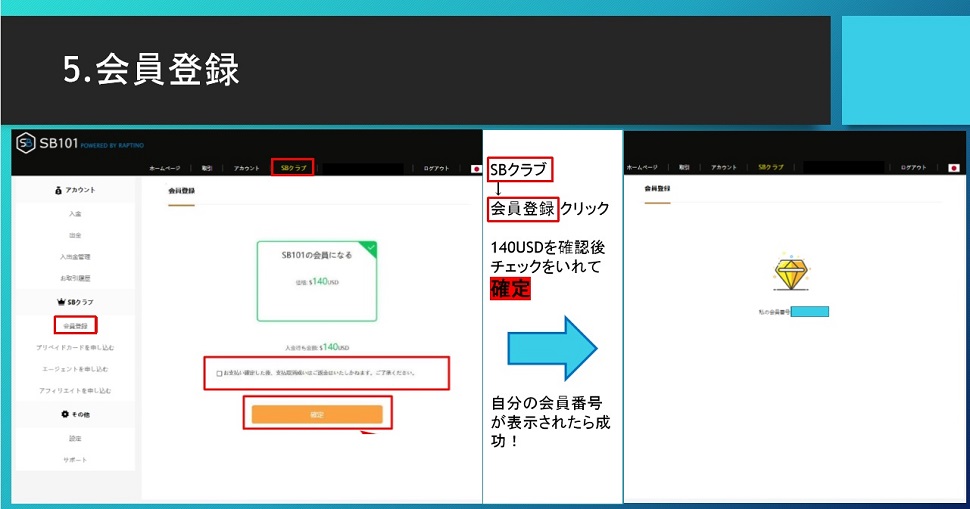Open お取引履歴 in the sidebar
This screenshot has width=970, height=509.
coord(75,278)
